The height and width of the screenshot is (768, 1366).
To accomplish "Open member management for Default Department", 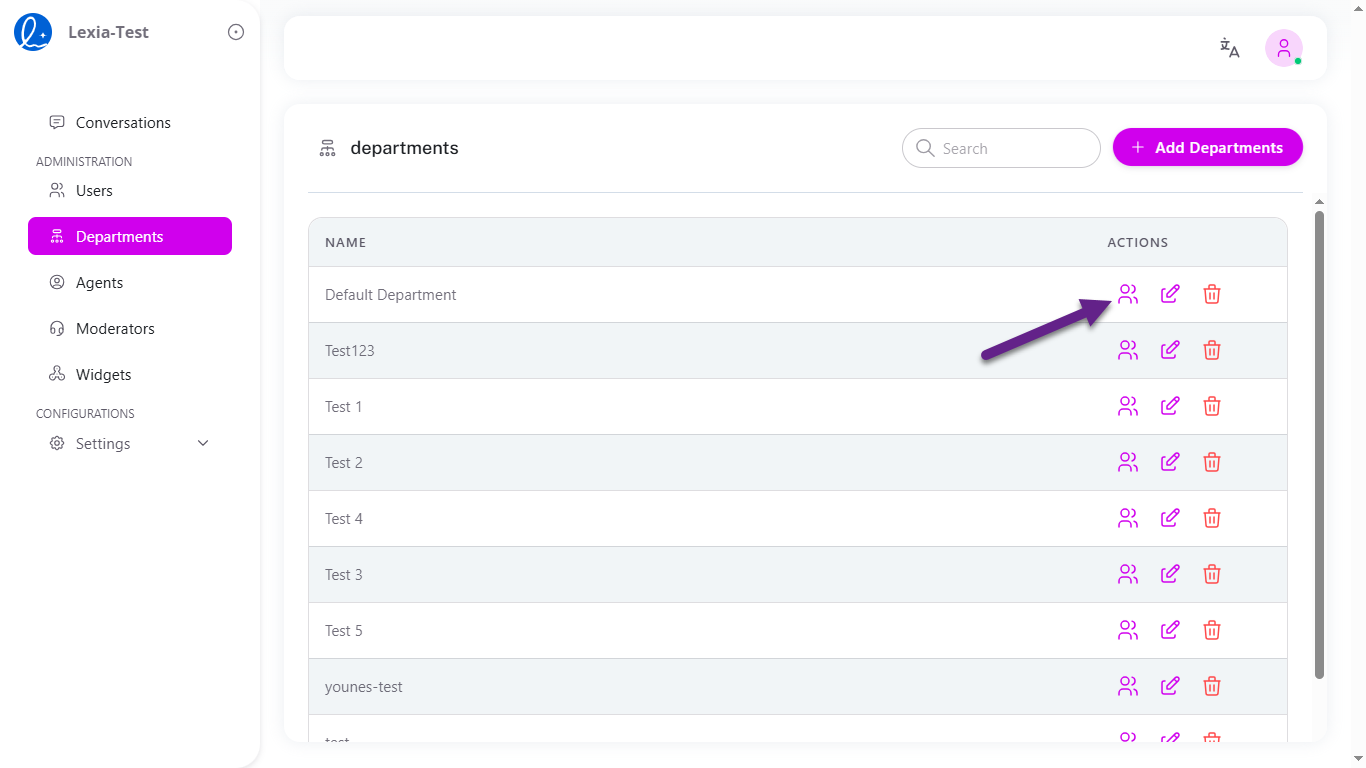I will [x=1128, y=294].
